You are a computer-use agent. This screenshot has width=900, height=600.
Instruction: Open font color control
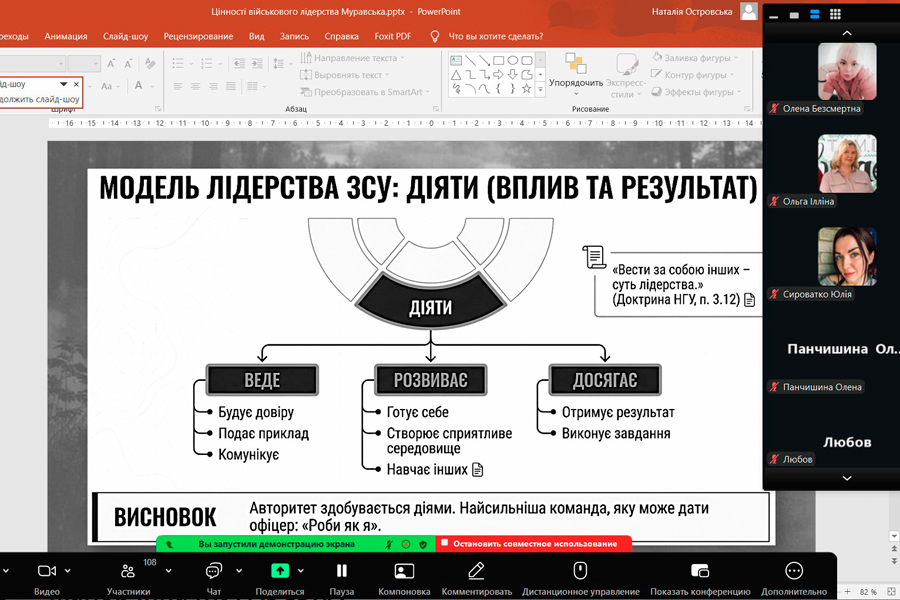click(x=138, y=86)
